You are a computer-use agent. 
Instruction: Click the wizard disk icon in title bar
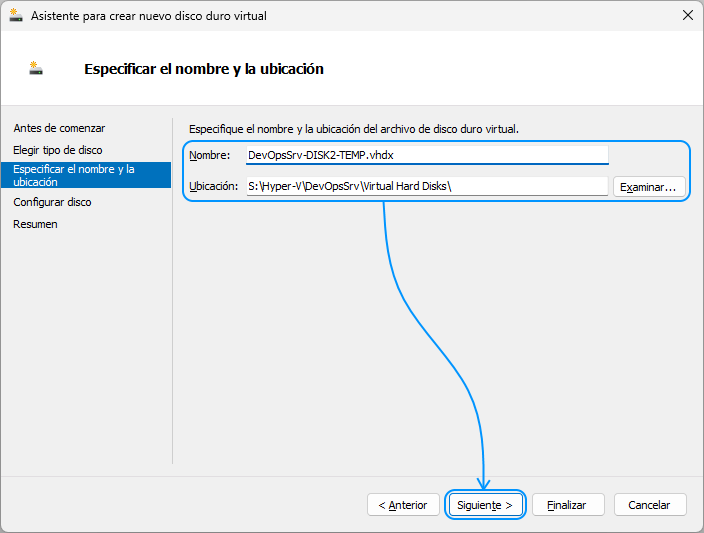16,16
